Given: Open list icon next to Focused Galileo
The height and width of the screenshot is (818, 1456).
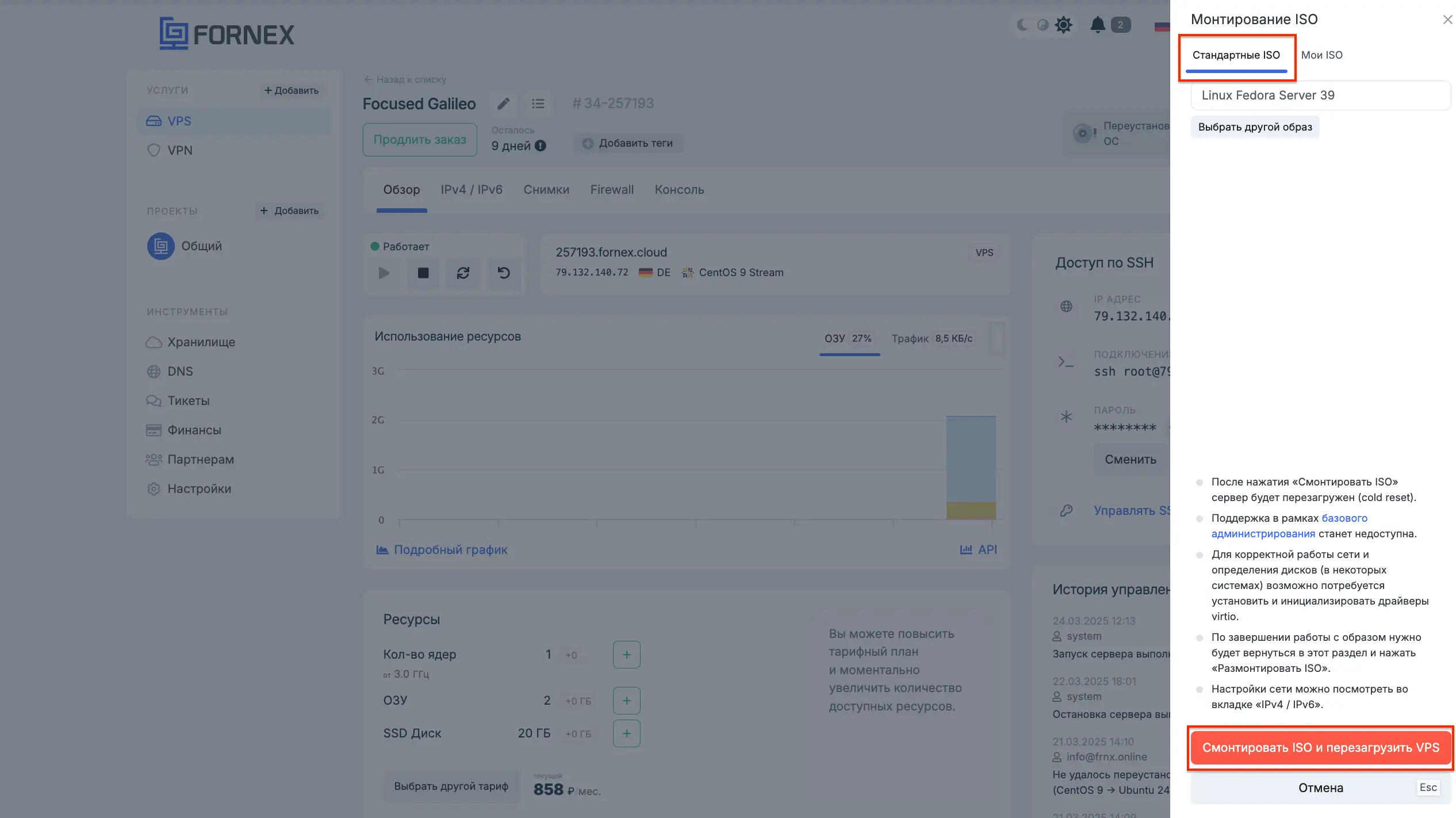Looking at the screenshot, I should (x=538, y=104).
